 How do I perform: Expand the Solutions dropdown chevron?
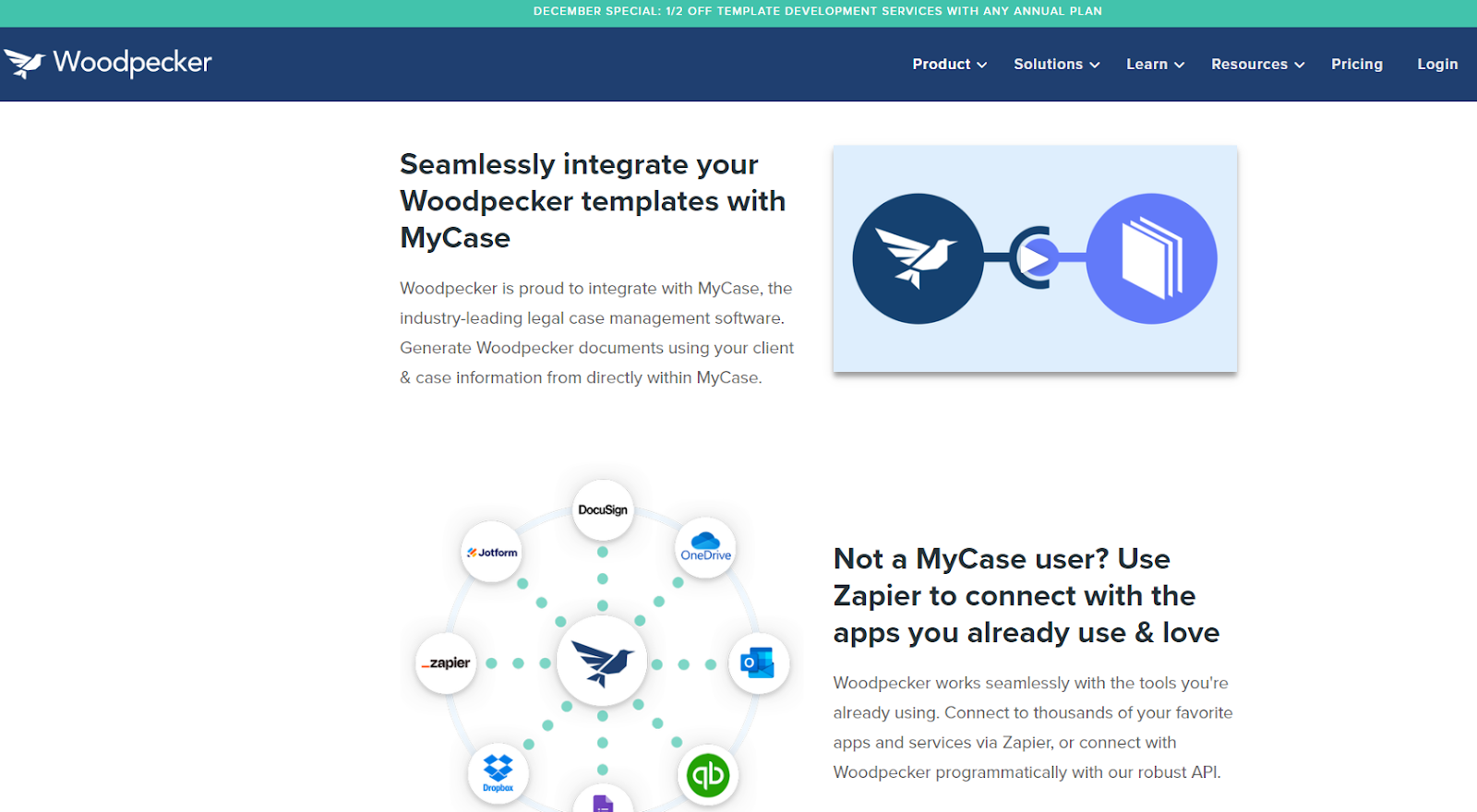tap(1095, 65)
